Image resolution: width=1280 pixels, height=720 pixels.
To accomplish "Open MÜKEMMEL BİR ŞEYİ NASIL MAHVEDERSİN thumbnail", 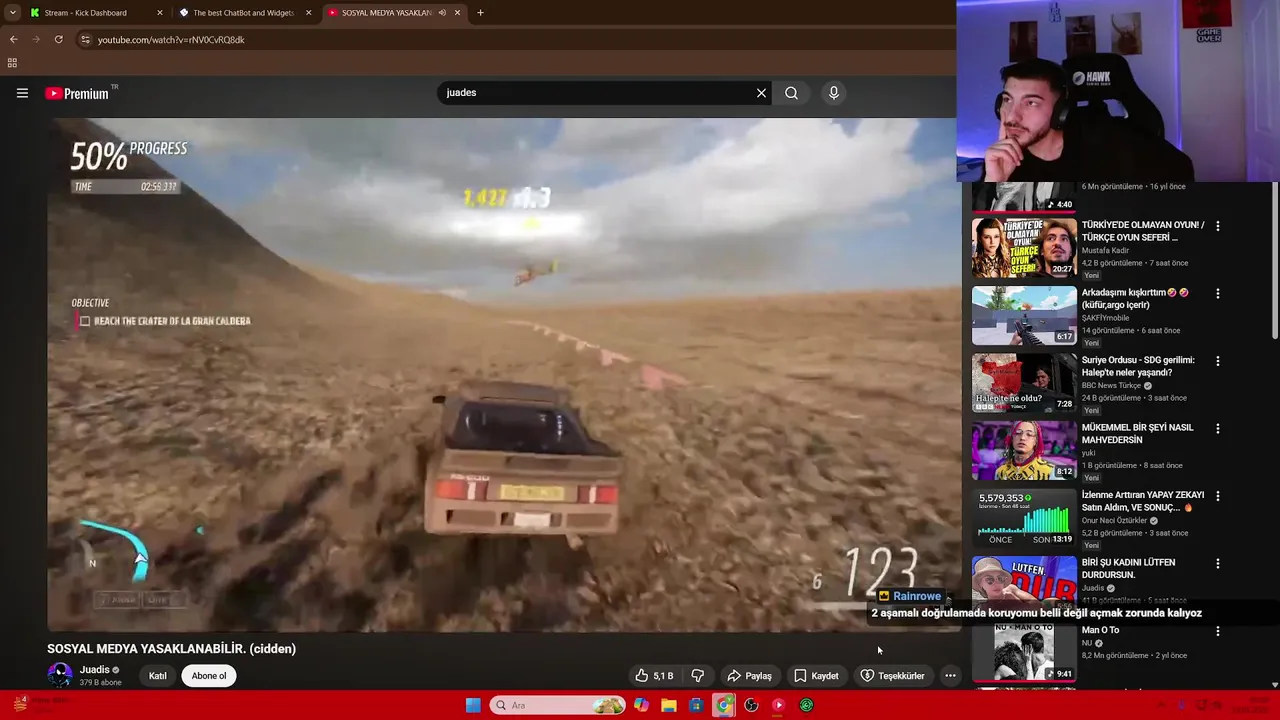I will 1024,450.
